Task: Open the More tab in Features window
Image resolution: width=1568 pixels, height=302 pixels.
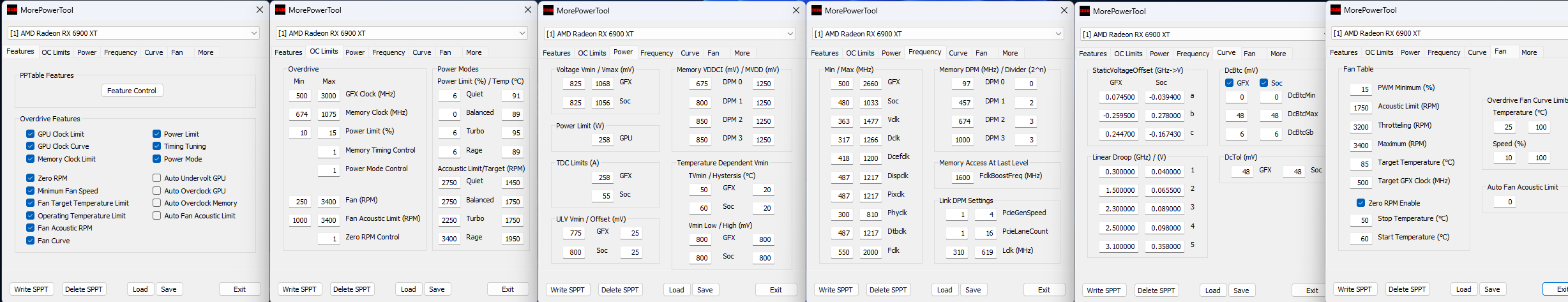Action: [x=206, y=52]
